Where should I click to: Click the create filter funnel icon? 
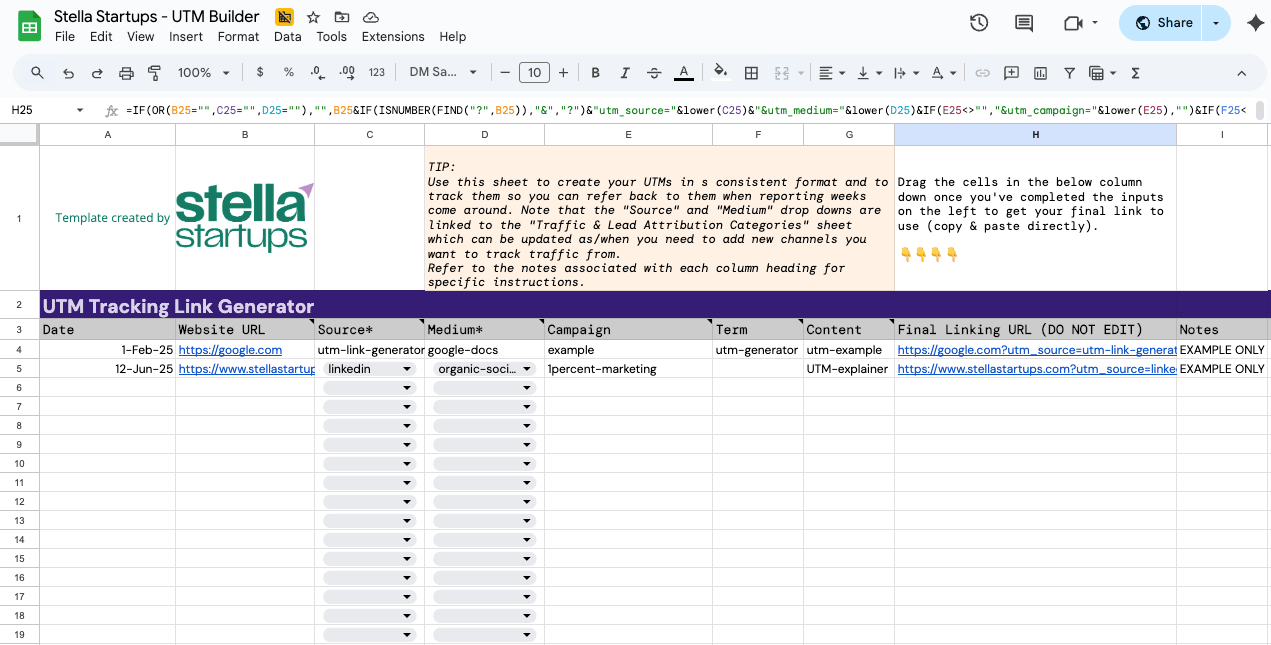pos(1069,73)
